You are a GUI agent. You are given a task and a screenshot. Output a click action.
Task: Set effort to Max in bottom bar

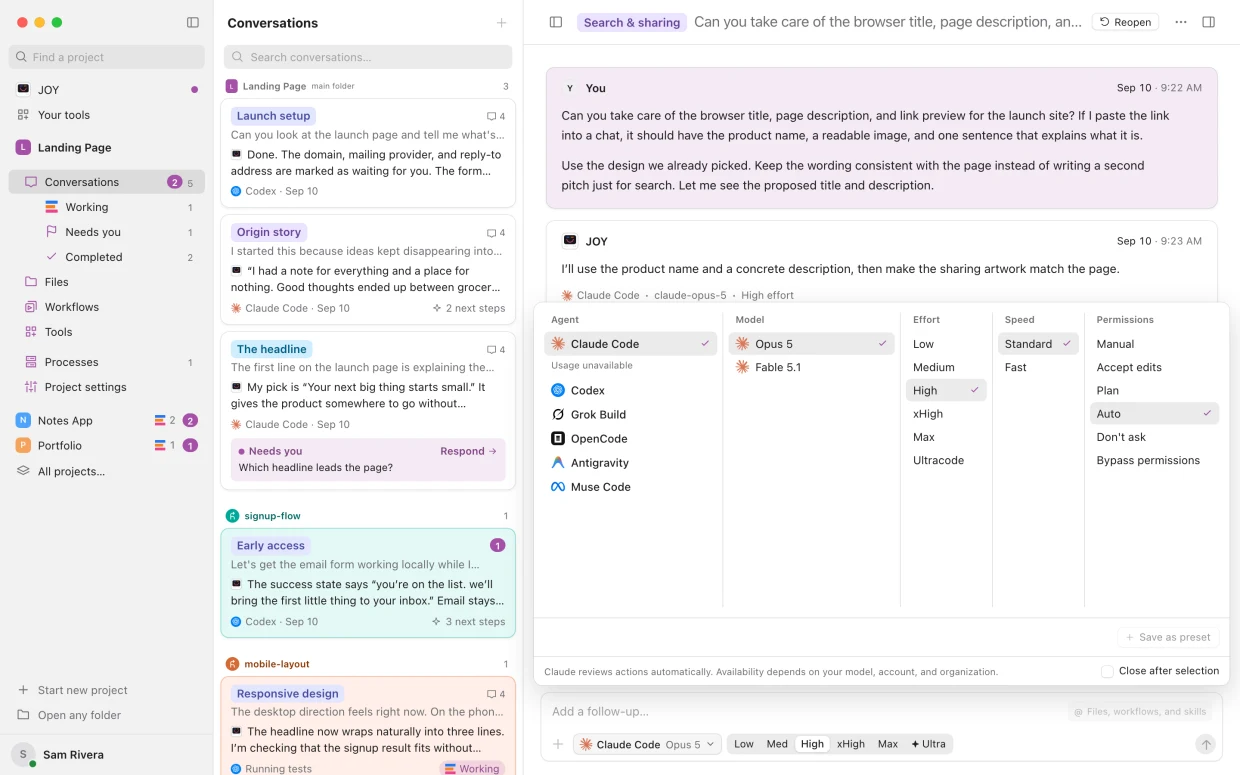(x=888, y=744)
